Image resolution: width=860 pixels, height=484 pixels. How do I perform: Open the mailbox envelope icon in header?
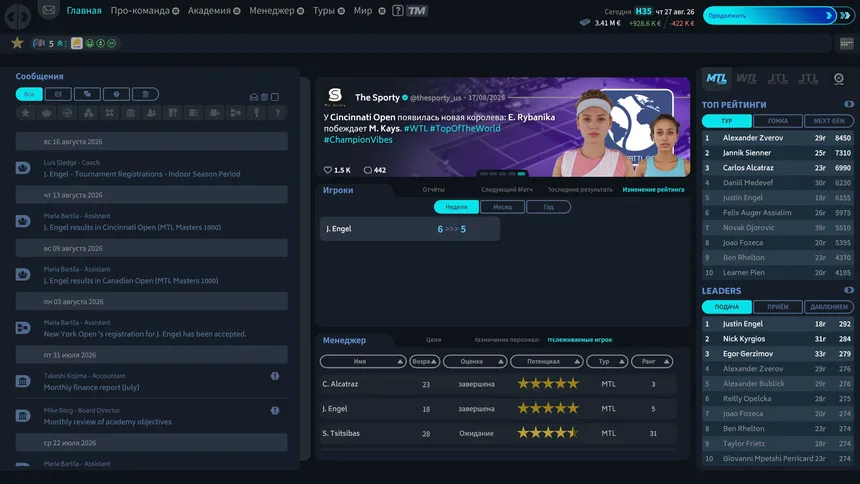[x=48, y=10]
